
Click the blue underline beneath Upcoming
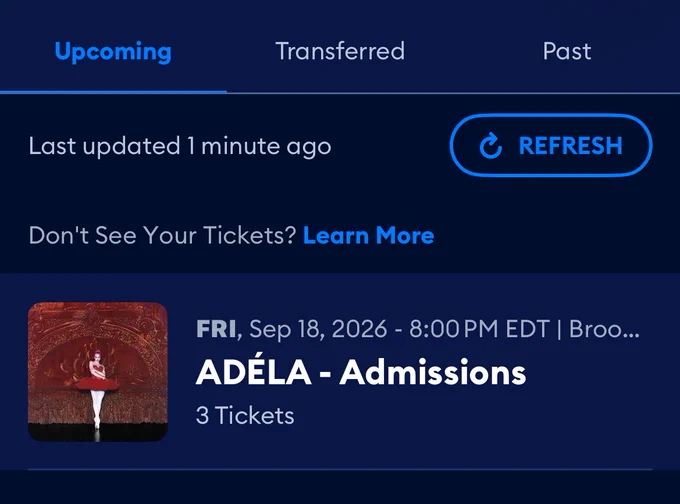point(113,92)
